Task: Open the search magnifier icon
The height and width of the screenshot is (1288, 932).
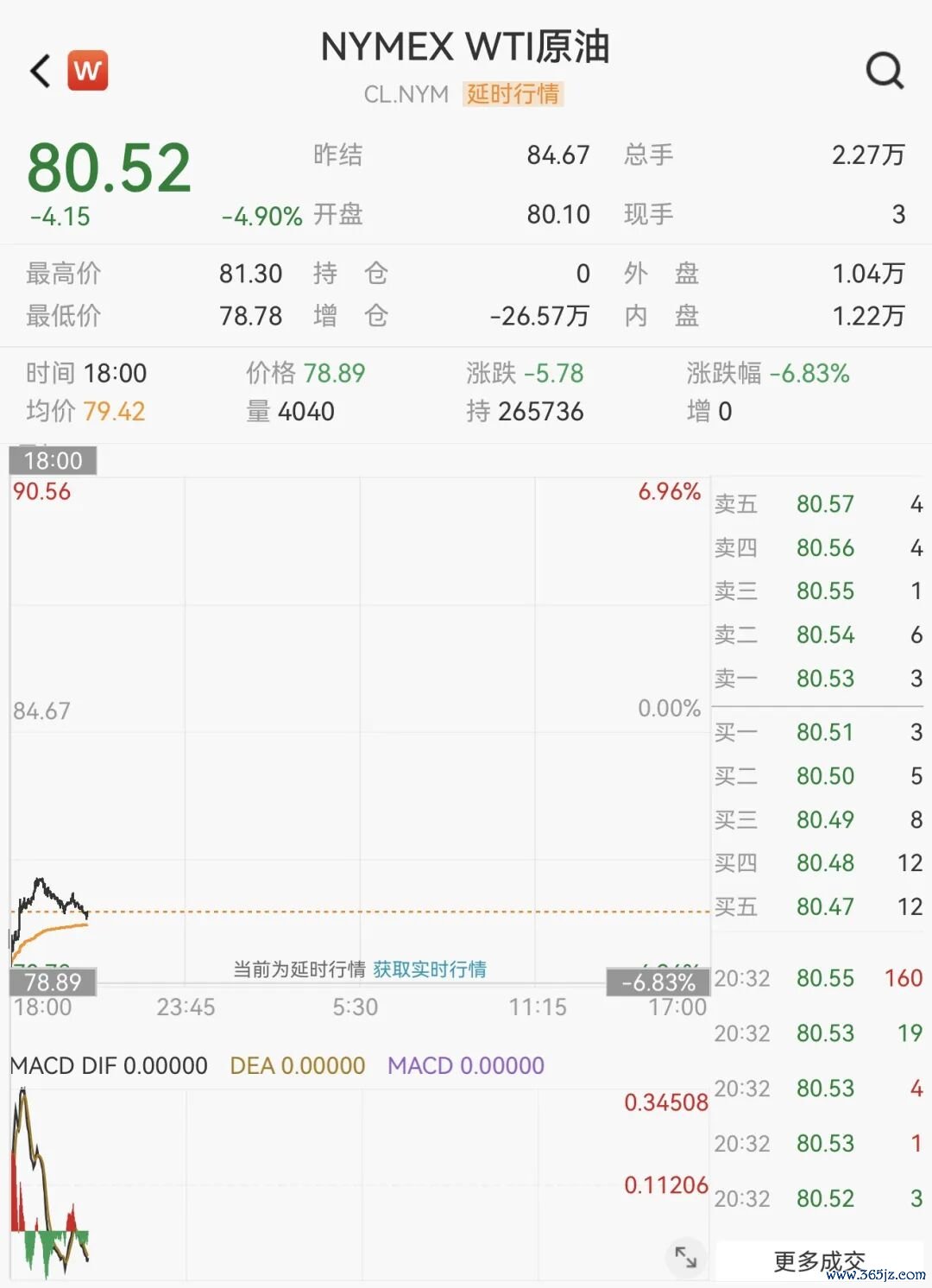Action: click(885, 71)
